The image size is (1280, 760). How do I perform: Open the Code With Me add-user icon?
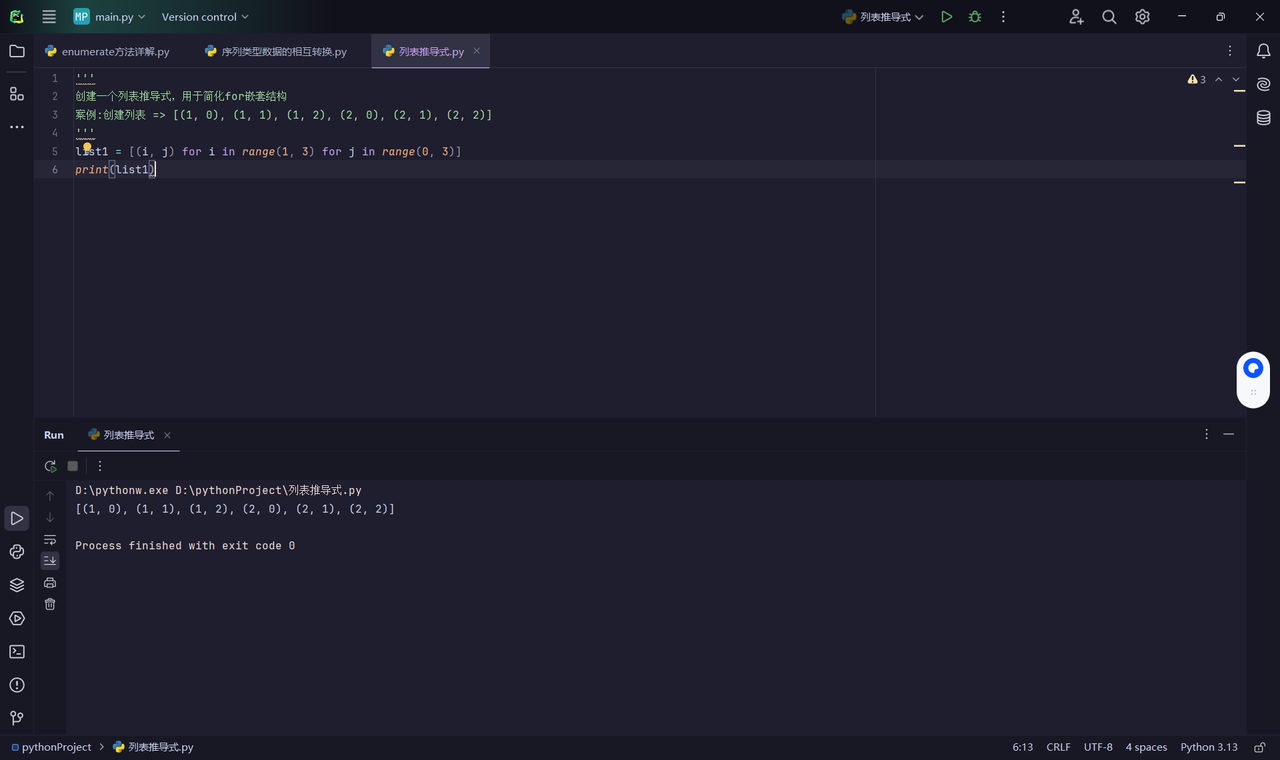[x=1076, y=17]
